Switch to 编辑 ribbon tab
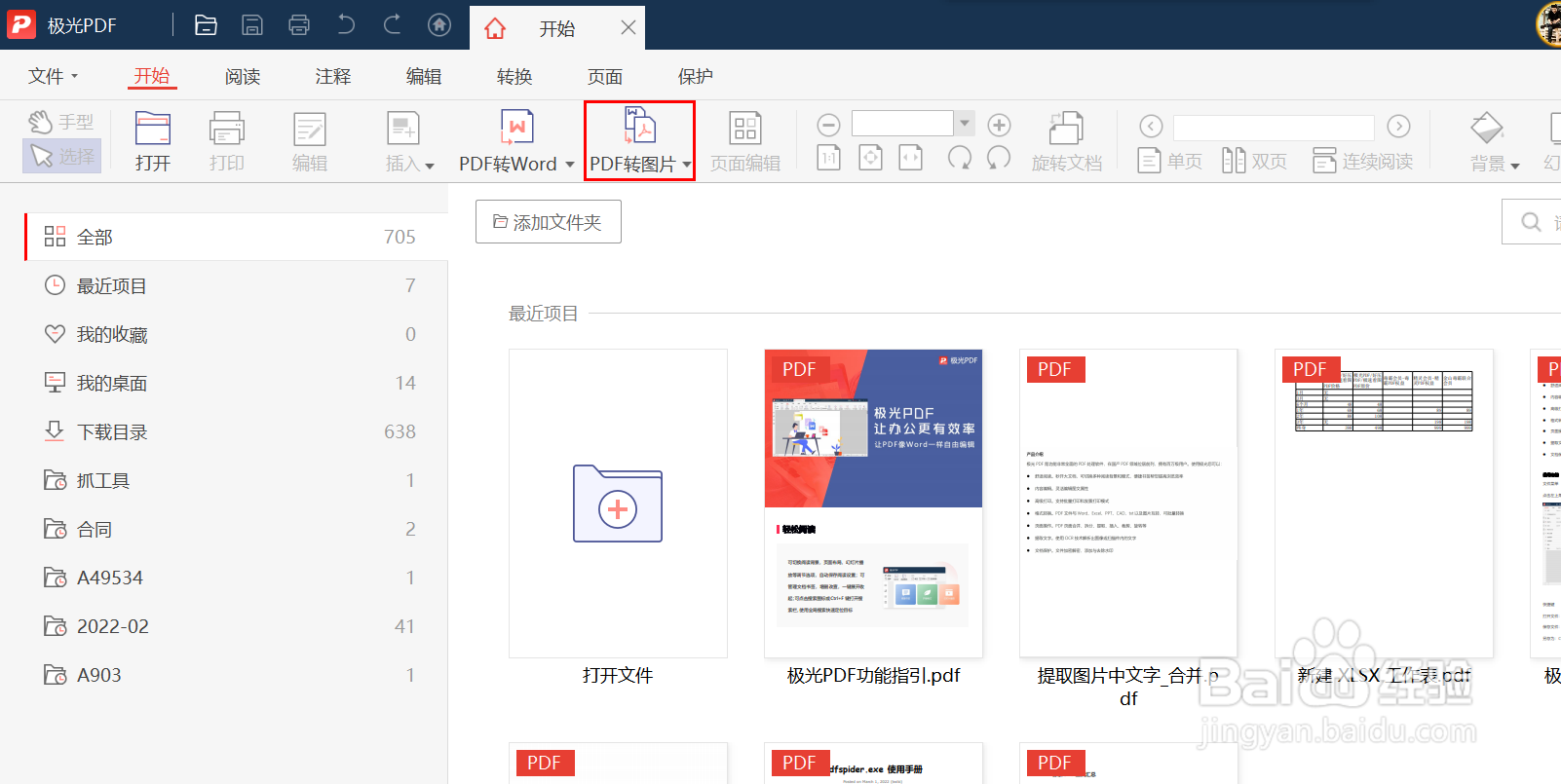 tap(424, 76)
